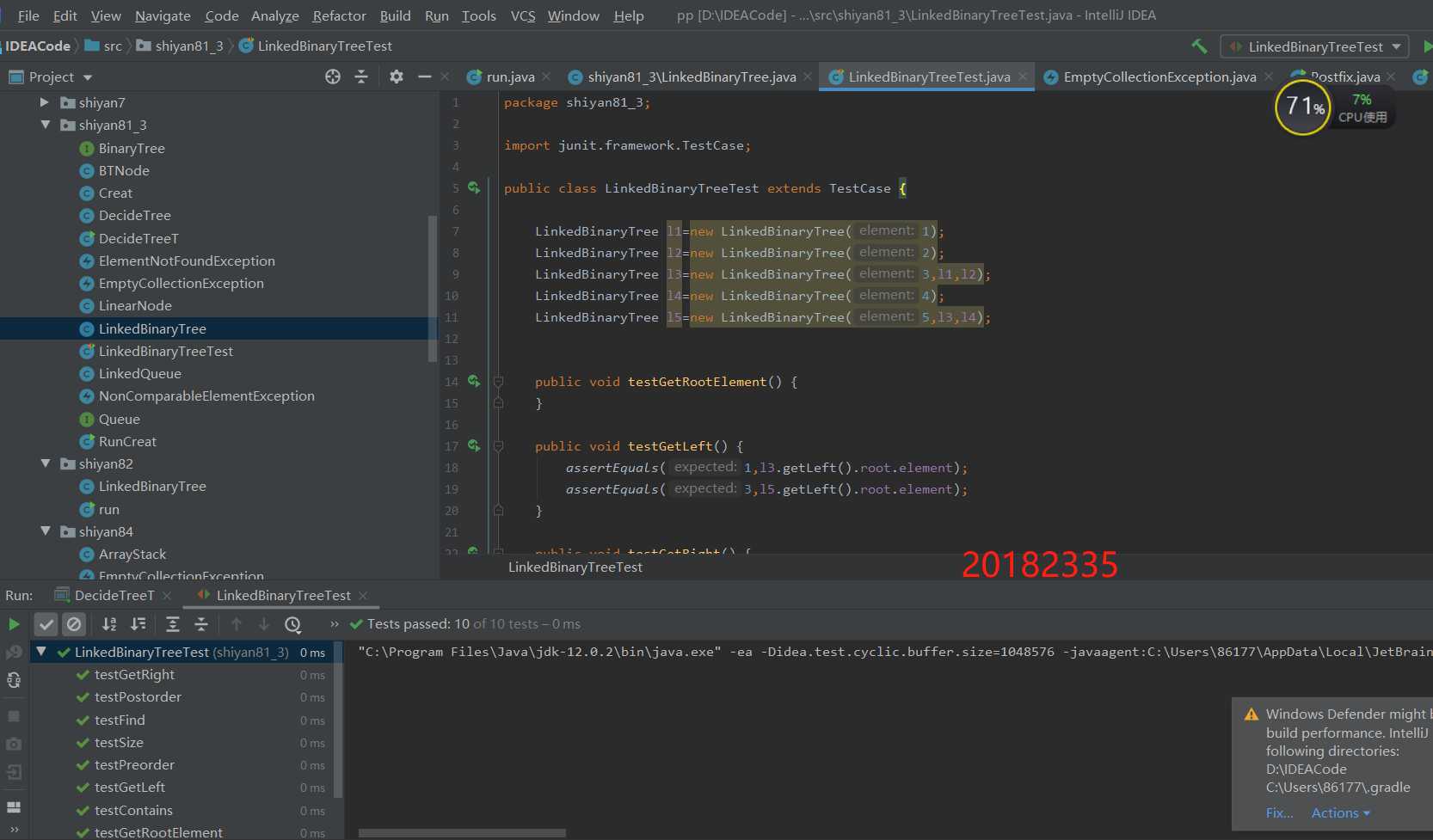Click the Collapse All icon in Project panel

tap(361, 77)
